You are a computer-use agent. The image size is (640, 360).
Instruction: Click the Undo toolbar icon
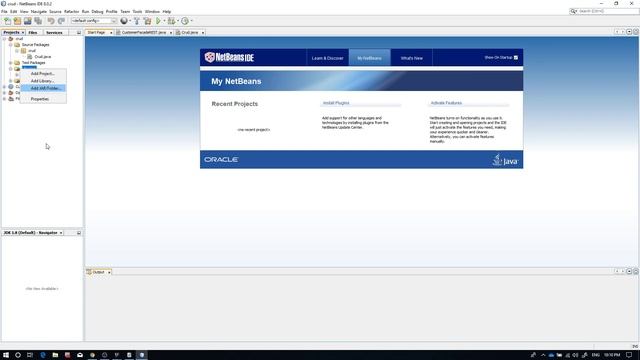[51, 21]
